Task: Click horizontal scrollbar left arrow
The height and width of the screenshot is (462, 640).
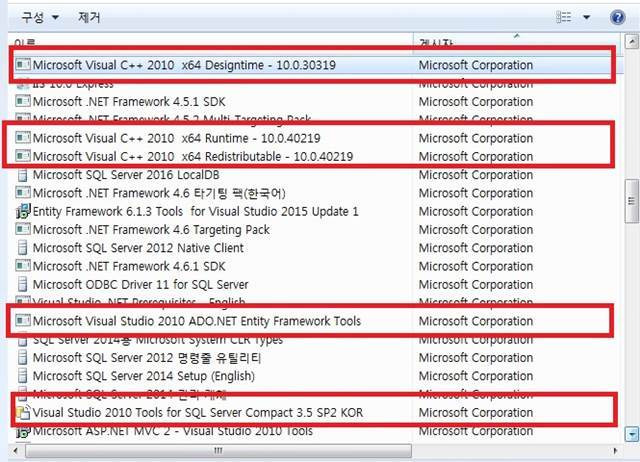Action: pos(16,451)
